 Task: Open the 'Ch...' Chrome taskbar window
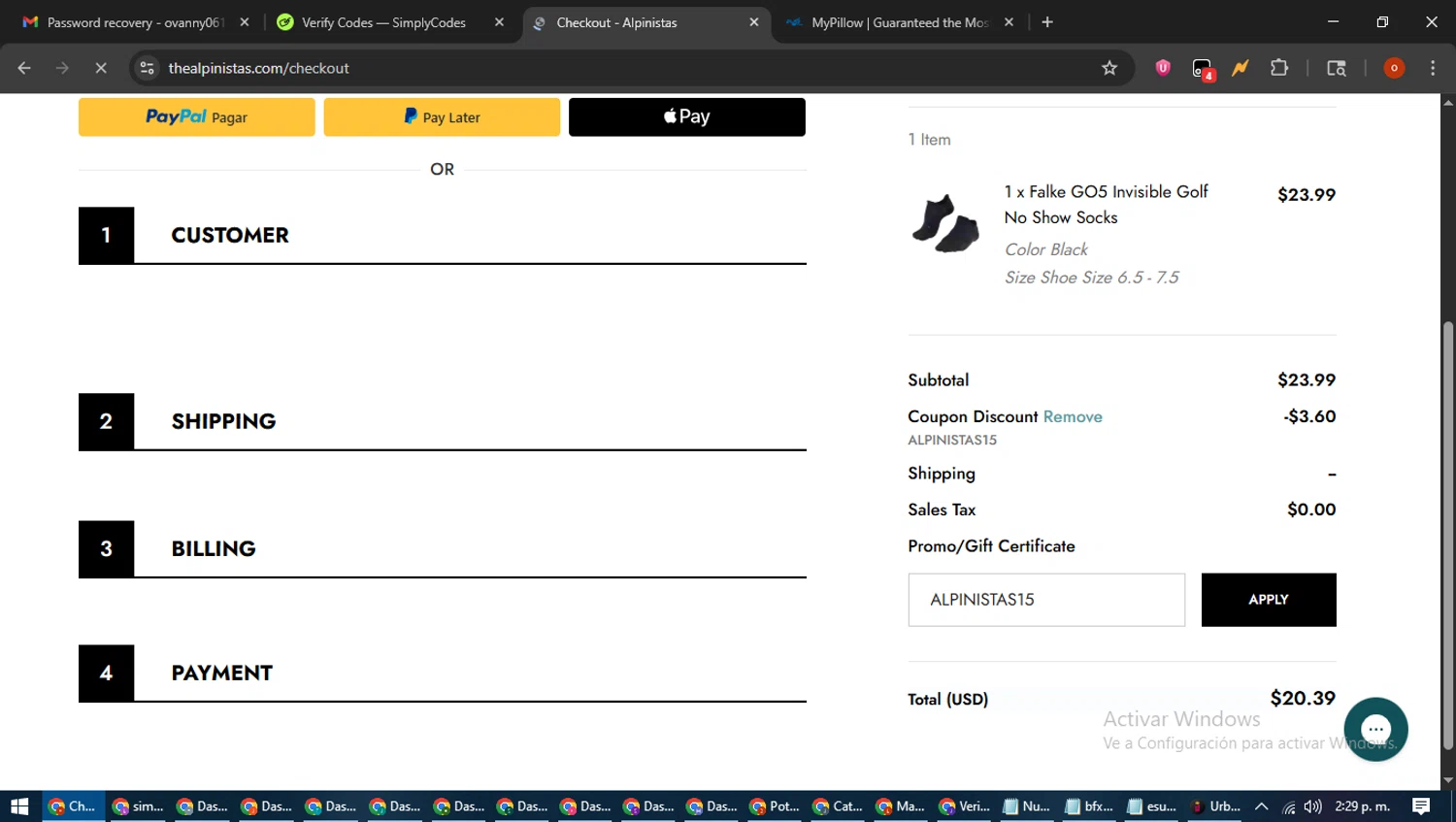click(x=73, y=806)
